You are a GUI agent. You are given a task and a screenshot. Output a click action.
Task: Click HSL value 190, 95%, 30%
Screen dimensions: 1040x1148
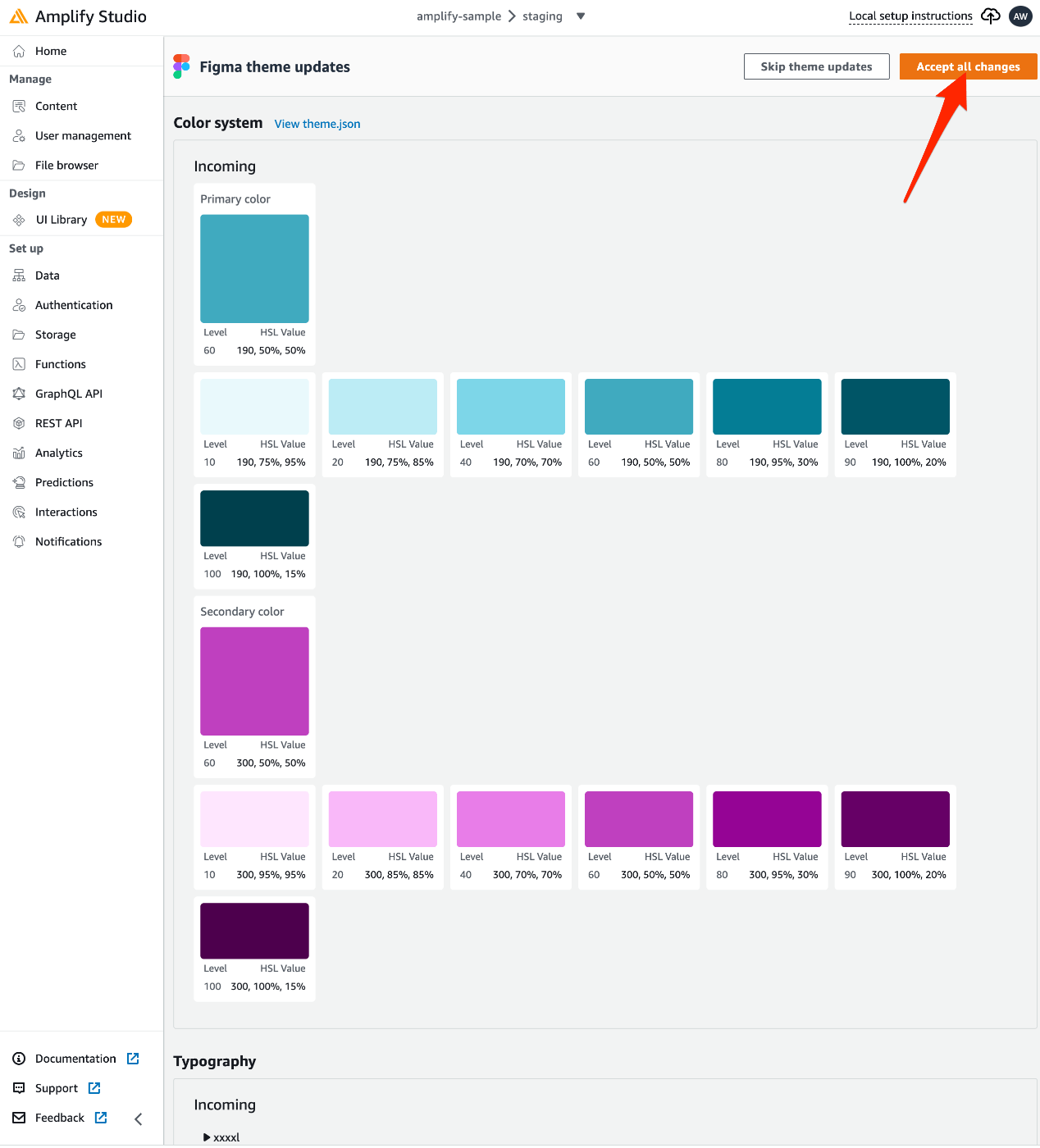[x=784, y=462]
